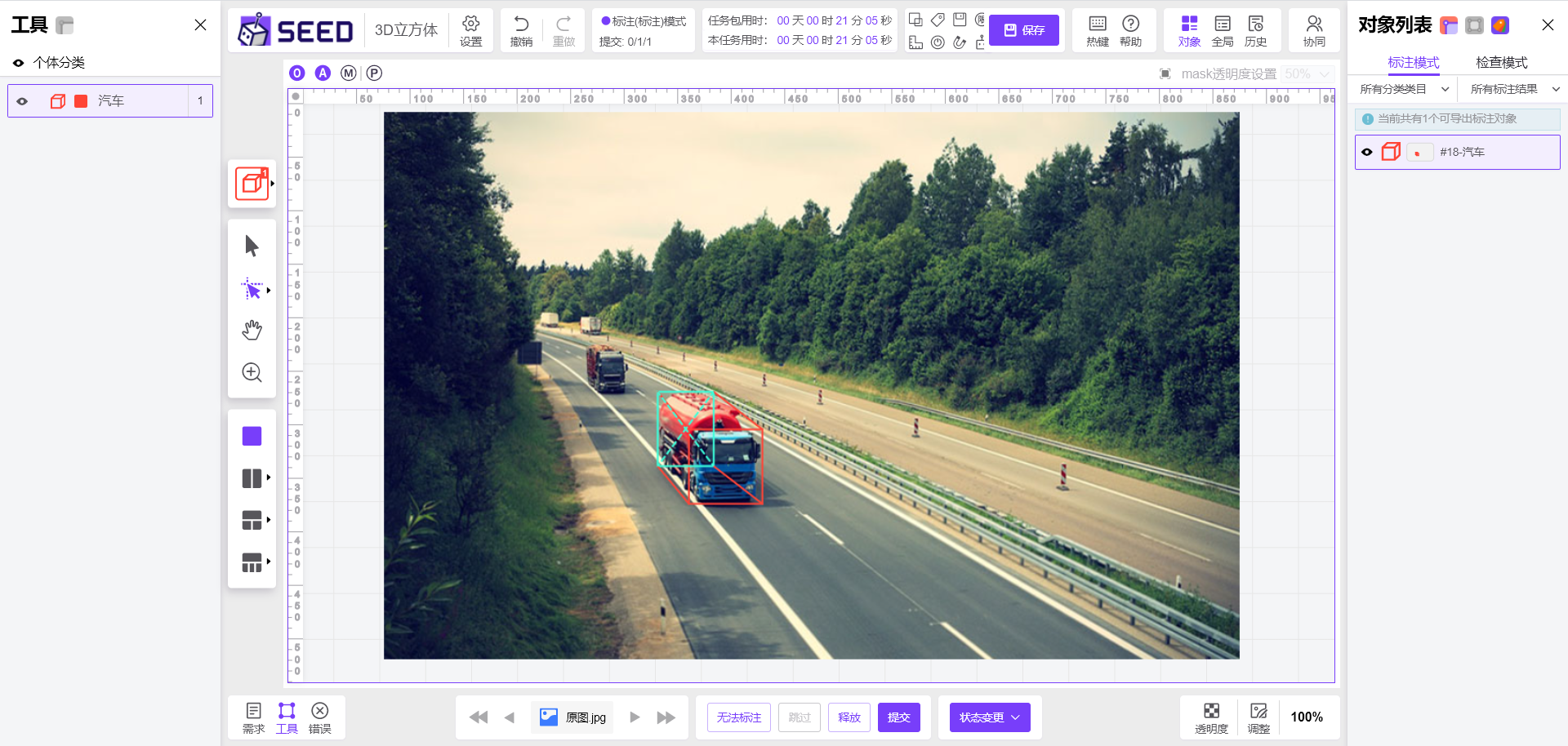Click the 释放 release button
The image size is (1568, 746).
pos(849,717)
